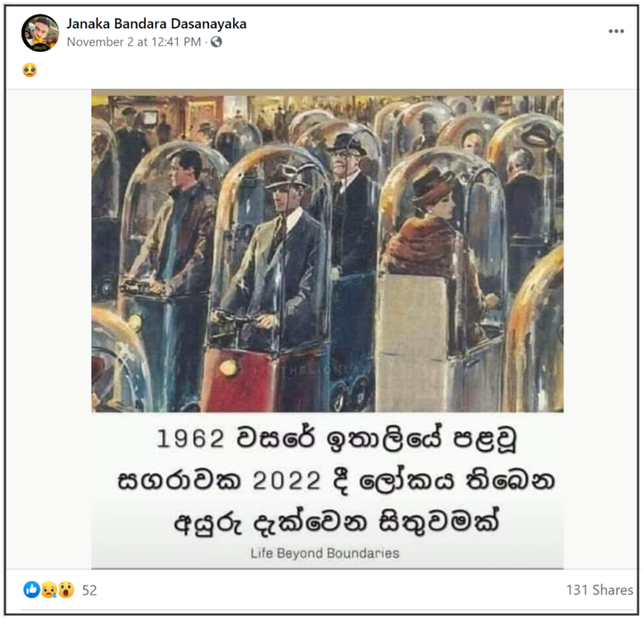This screenshot has width=643, height=619.
Task: Click the public globe privacy icon
Action: 216,42
